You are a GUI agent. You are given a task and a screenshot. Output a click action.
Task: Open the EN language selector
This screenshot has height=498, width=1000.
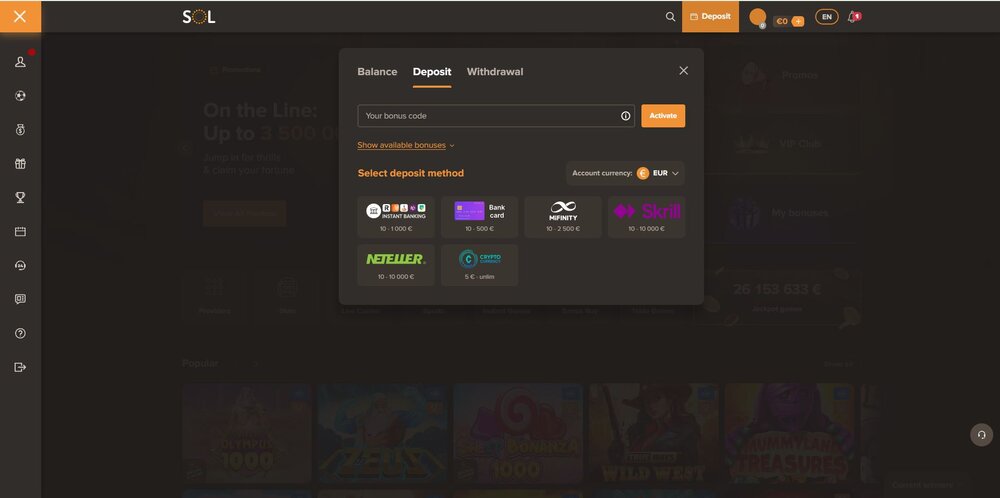[827, 17]
